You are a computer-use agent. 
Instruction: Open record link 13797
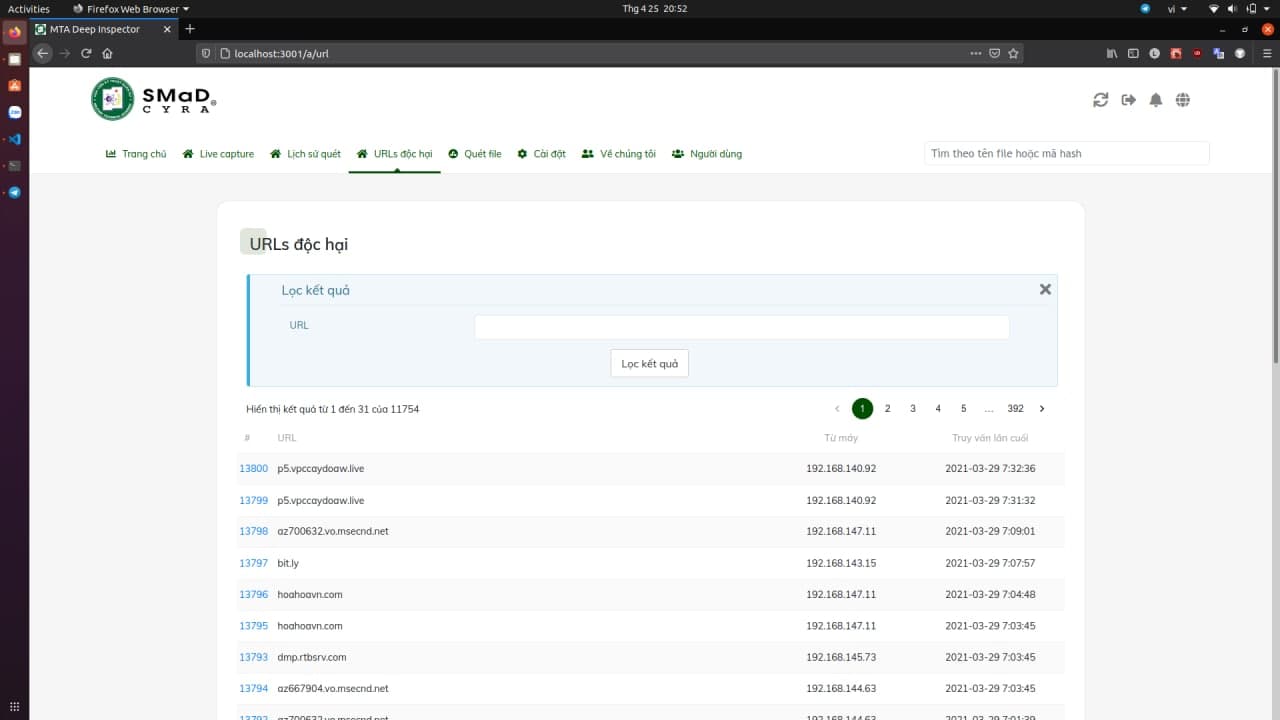254,563
